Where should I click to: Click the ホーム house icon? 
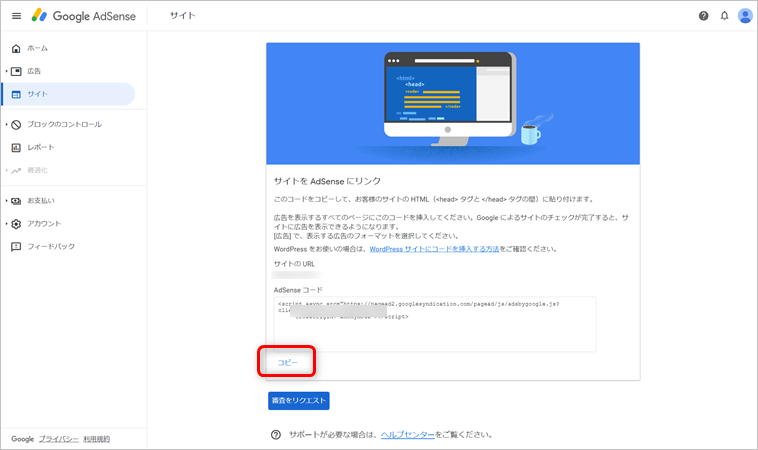pos(16,48)
